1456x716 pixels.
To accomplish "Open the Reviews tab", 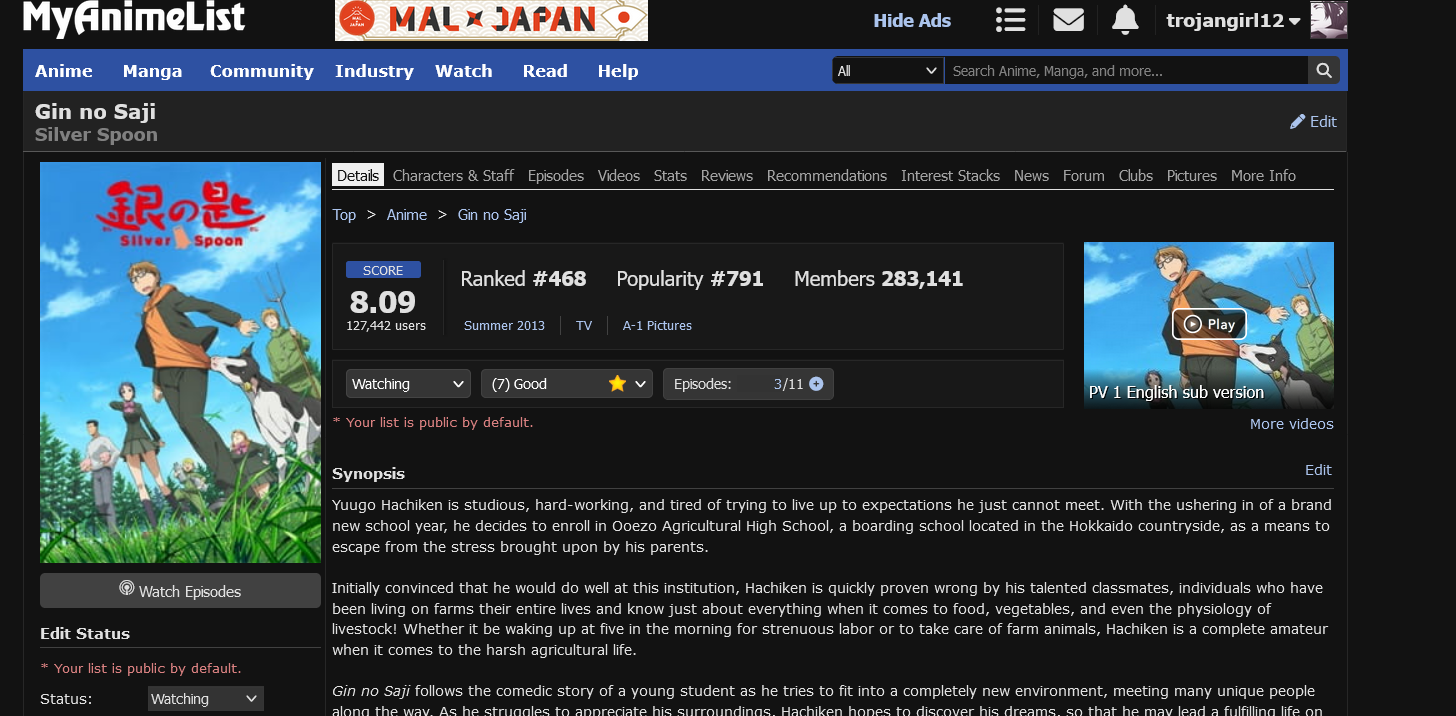I will tap(726, 176).
